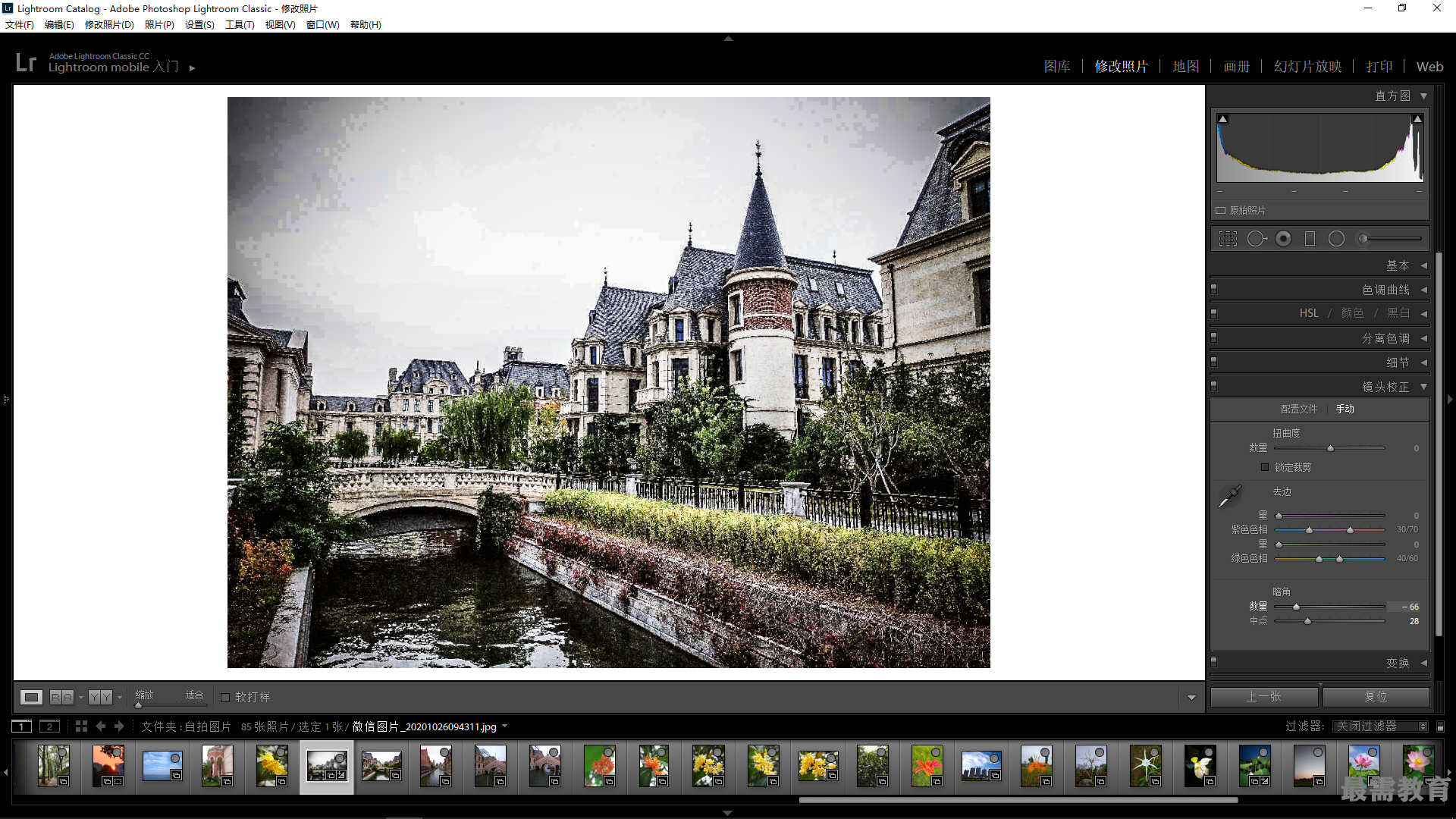Select the red eye correction tool
Viewport: 1456px width, 819px height.
[1284, 239]
